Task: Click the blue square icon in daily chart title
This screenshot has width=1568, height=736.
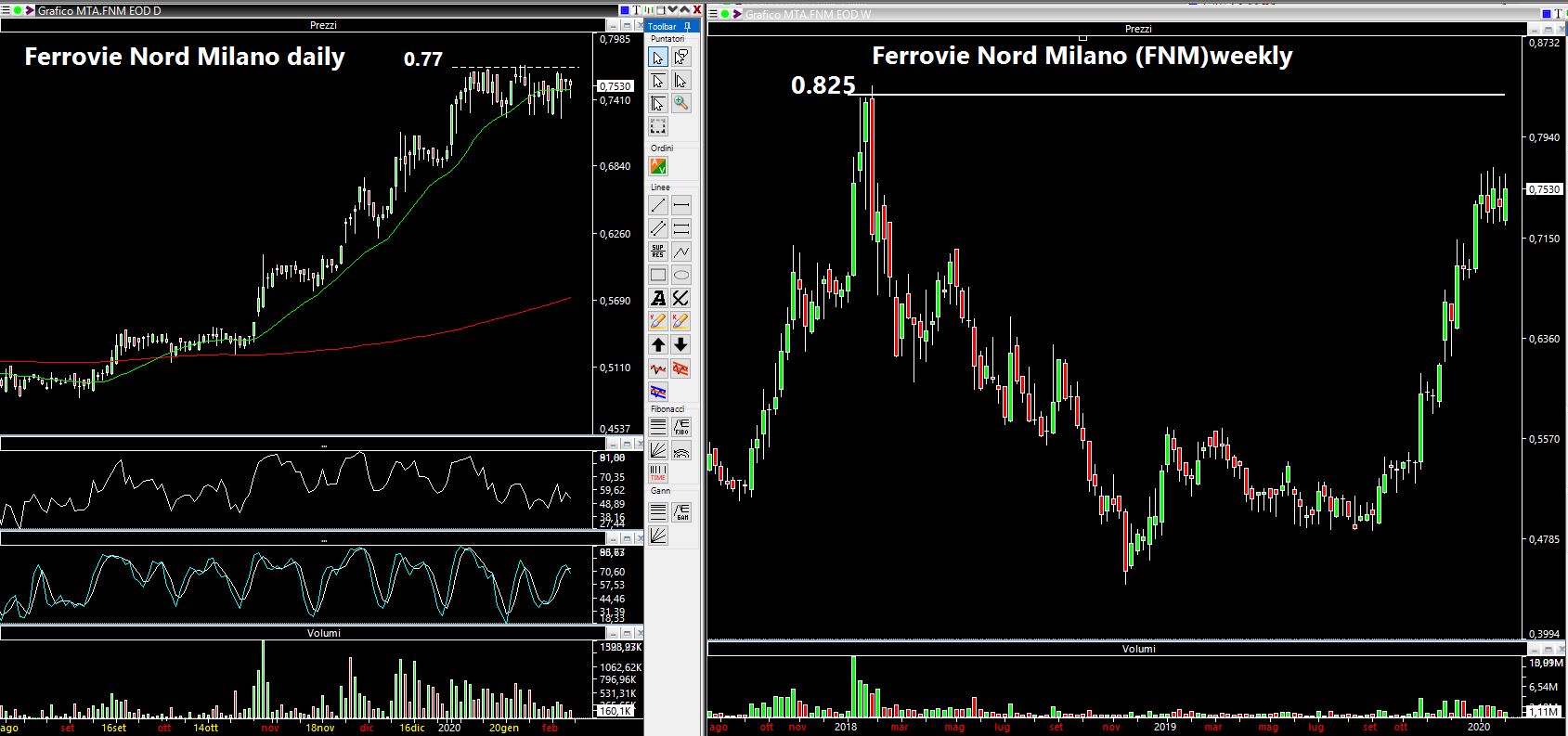Action: [625, 9]
